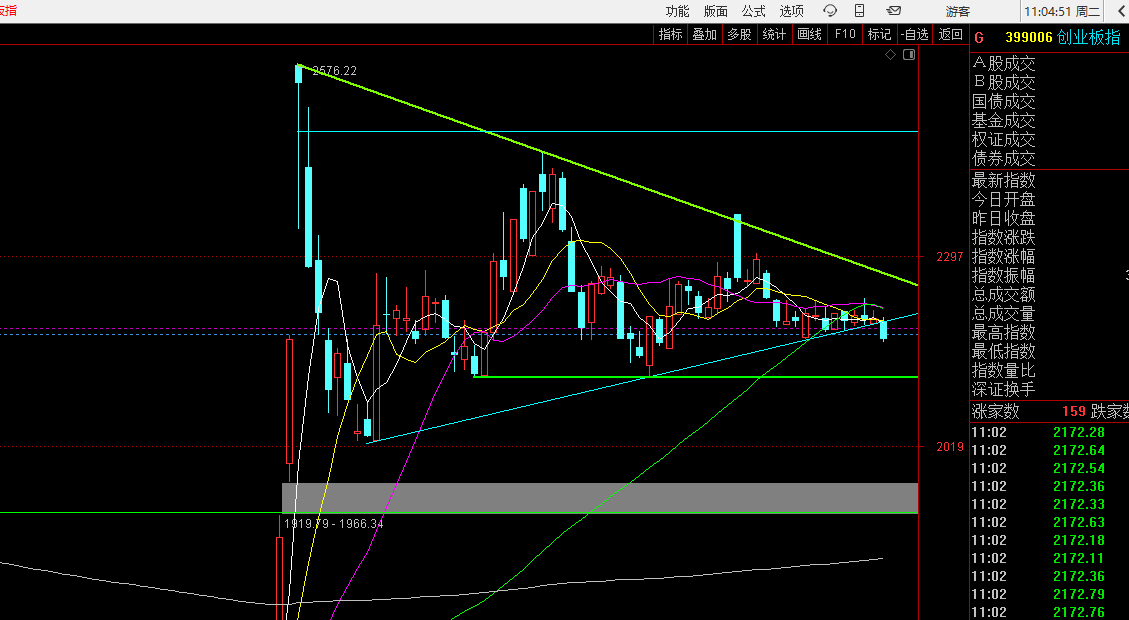Click the 多股 toolbar button
The width and height of the screenshot is (1129, 620).
[x=739, y=34]
